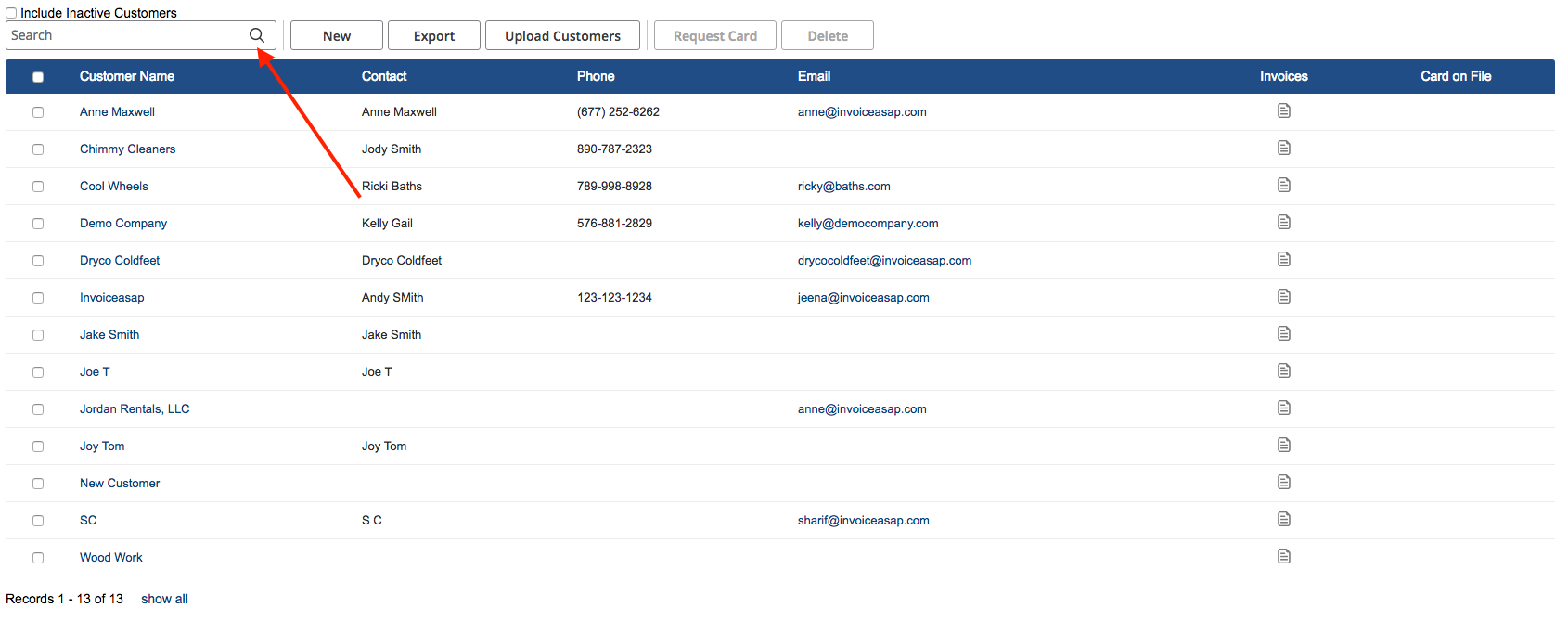The height and width of the screenshot is (634, 1568).
Task: Enable Include Inactive Customers checkbox
Action: [x=12, y=13]
